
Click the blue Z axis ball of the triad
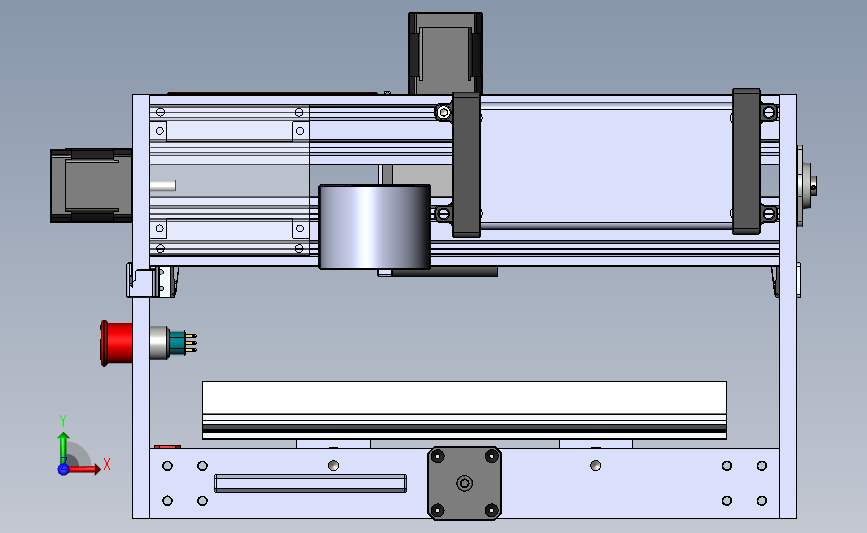pyautogui.click(x=63, y=469)
